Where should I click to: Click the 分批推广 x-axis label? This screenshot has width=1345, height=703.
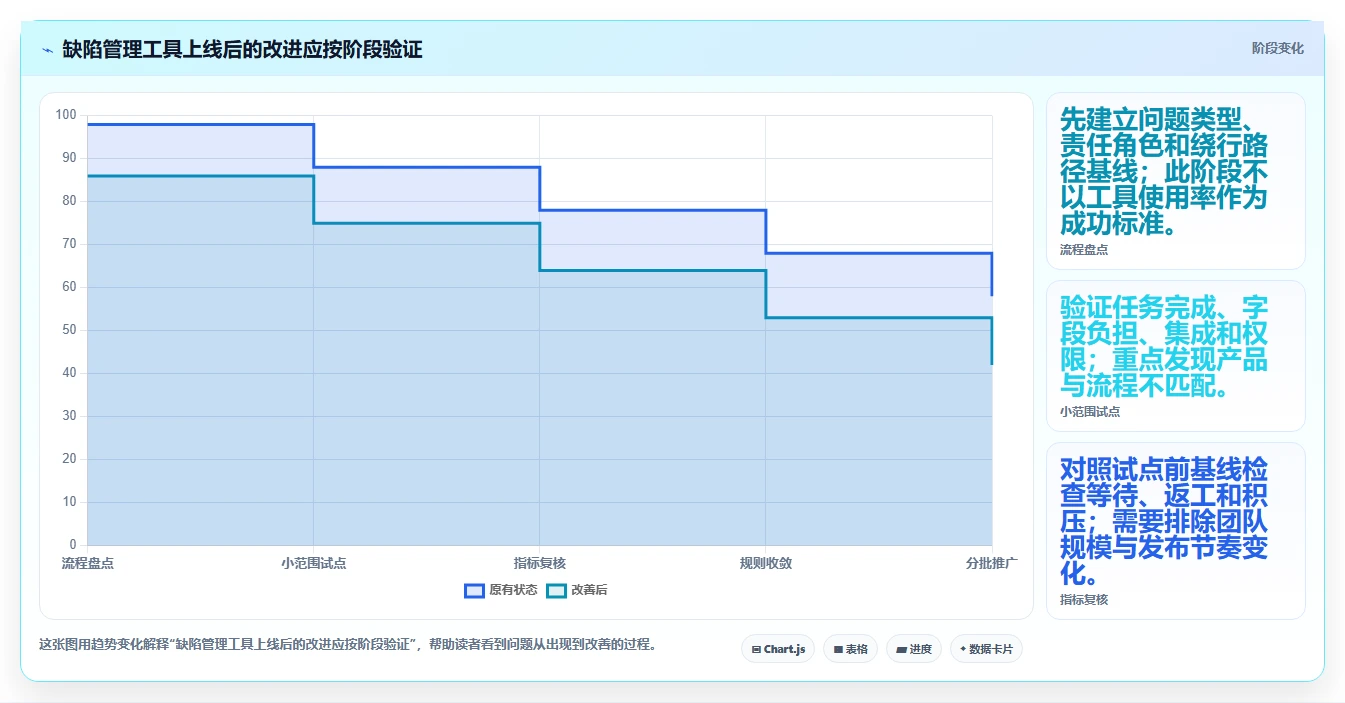coord(992,563)
